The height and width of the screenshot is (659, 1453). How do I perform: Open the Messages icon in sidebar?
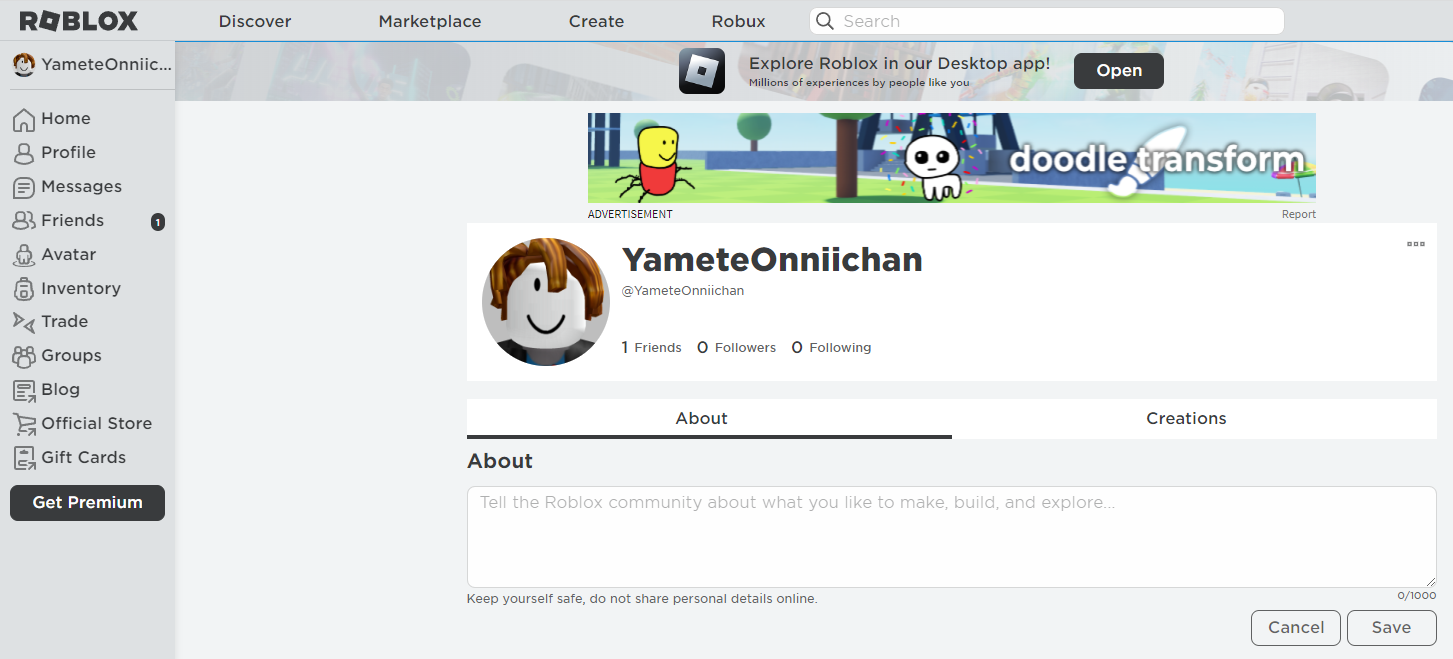[x=24, y=187]
